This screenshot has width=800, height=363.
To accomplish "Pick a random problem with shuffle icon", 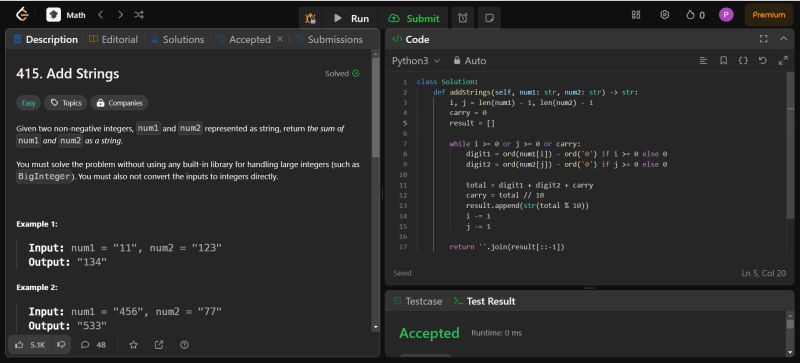I will click(x=139, y=15).
